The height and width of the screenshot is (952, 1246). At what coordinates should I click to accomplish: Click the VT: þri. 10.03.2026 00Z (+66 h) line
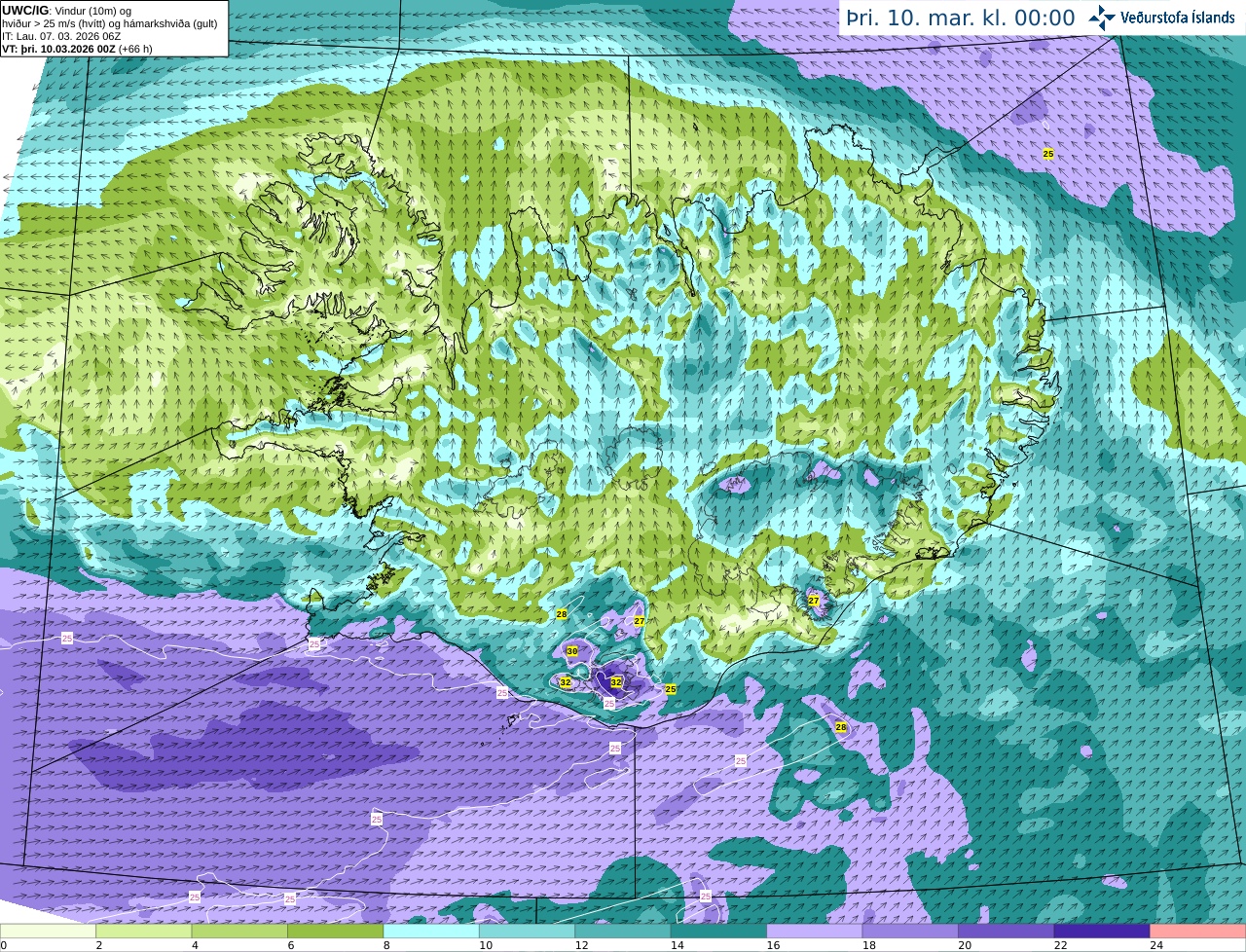pyautogui.click(x=77, y=49)
